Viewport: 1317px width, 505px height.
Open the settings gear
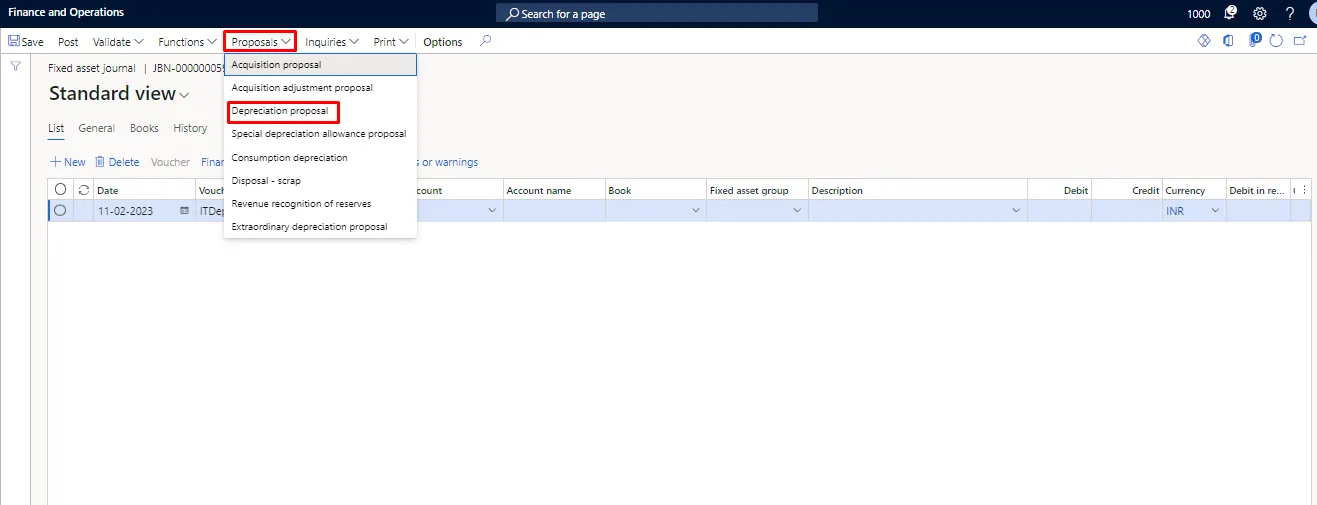(1260, 13)
